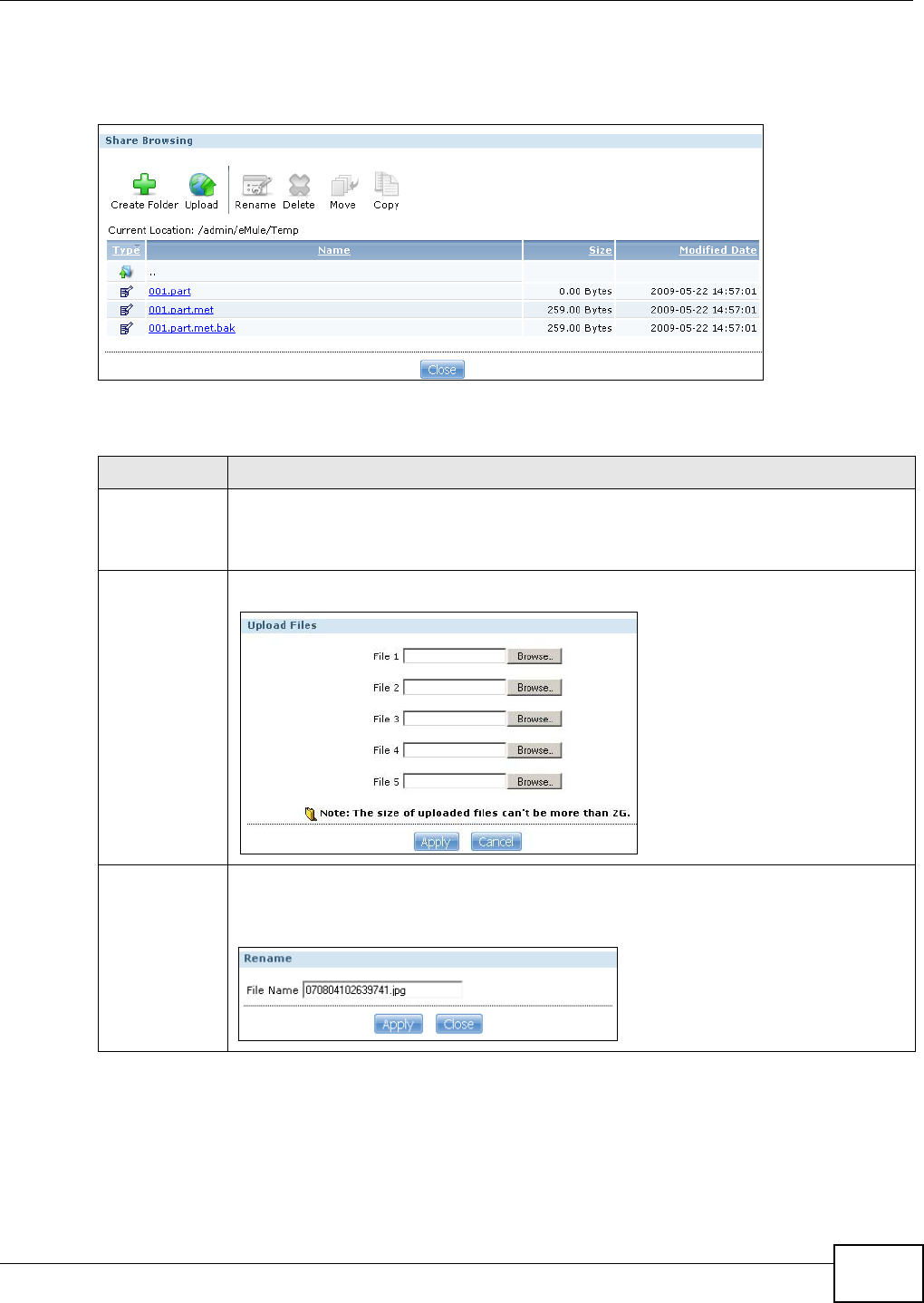
Task: Browse for File 4
Action: pyautogui.click(x=534, y=750)
